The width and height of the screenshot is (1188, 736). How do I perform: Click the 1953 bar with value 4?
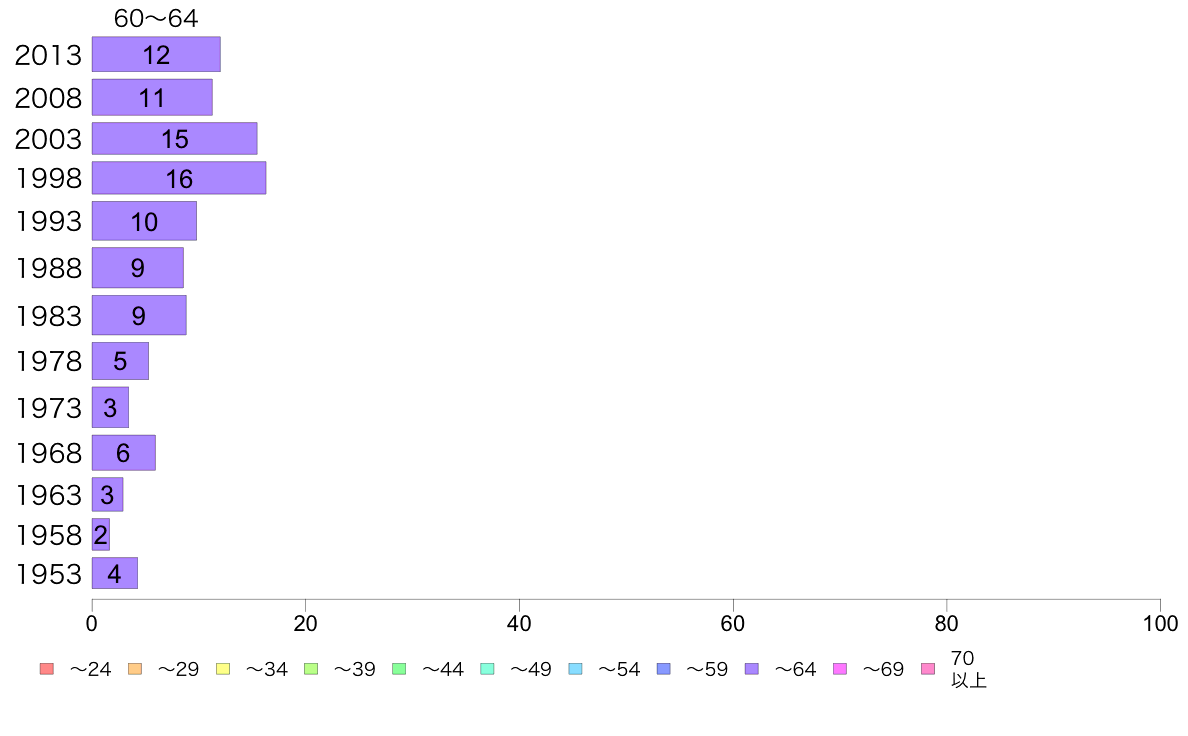point(114,573)
